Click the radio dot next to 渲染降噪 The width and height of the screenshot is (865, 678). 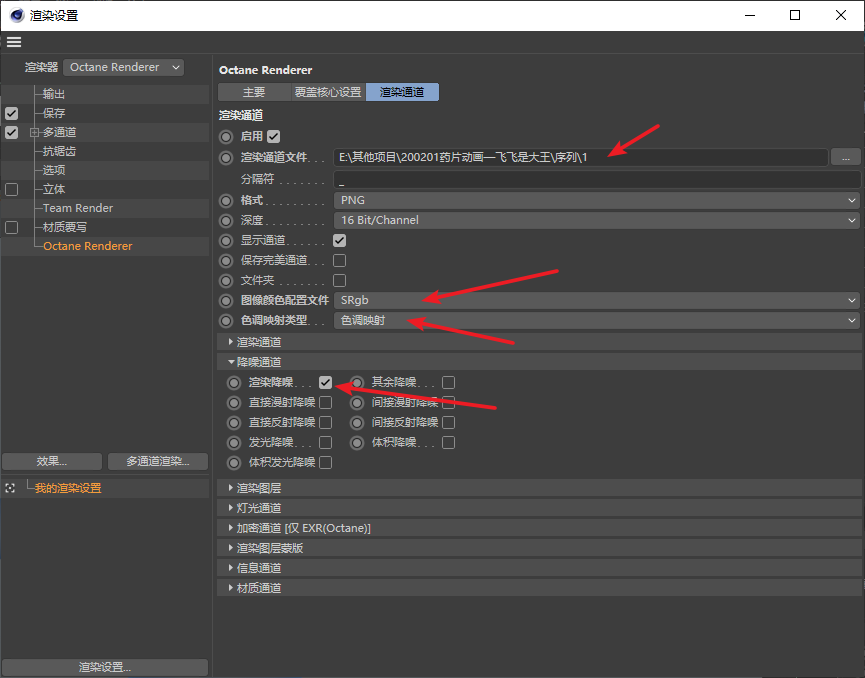click(234, 382)
